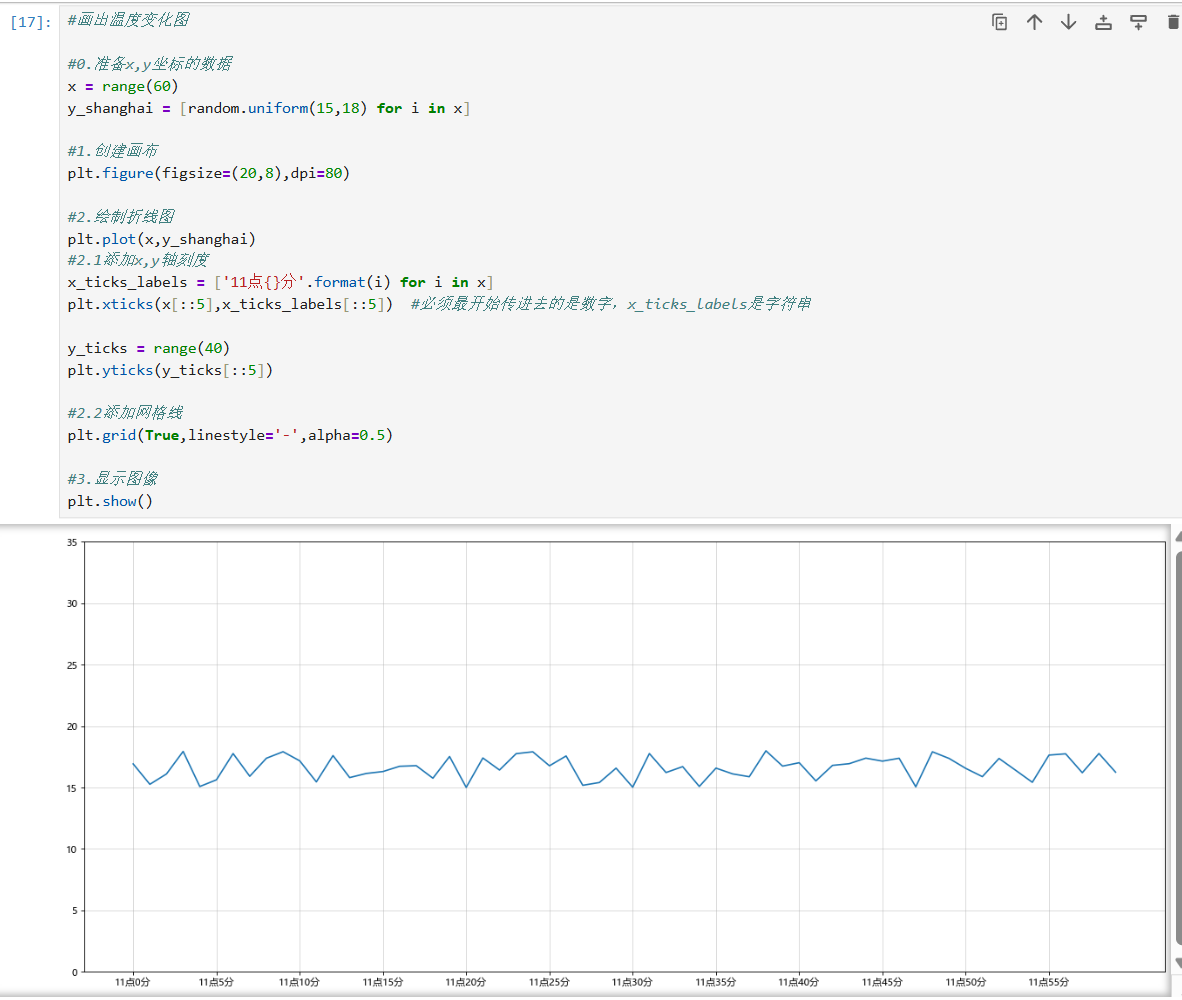Click the plt.plot(x,y_shanghai) line
Image resolution: width=1182 pixels, height=1000 pixels.
(x=161, y=239)
